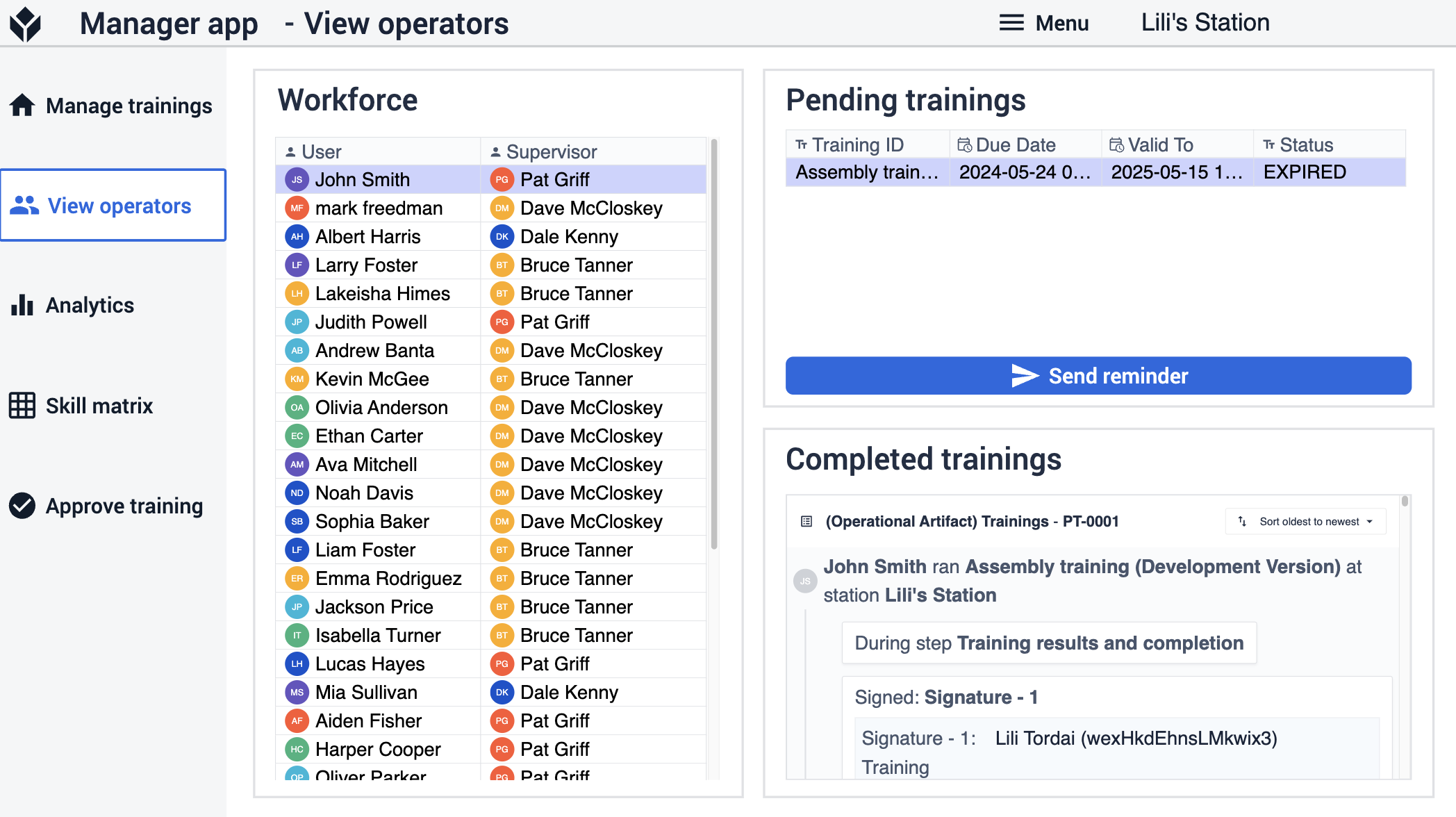Click the EXPIRED status cell
Viewport: 1456px width, 817px height.
click(1330, 172)
